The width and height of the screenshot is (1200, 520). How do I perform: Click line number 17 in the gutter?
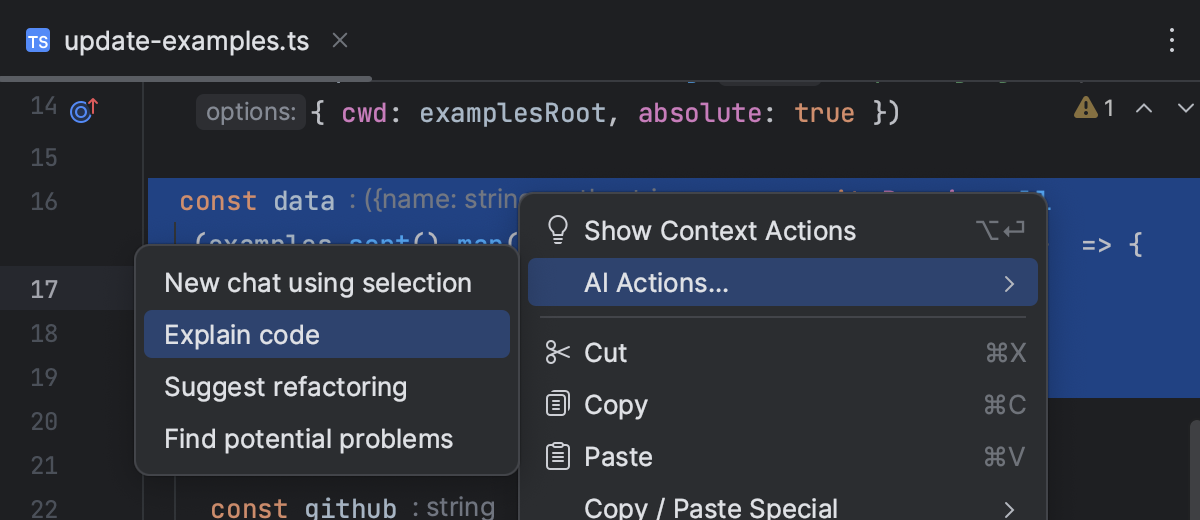pos(43,289)
